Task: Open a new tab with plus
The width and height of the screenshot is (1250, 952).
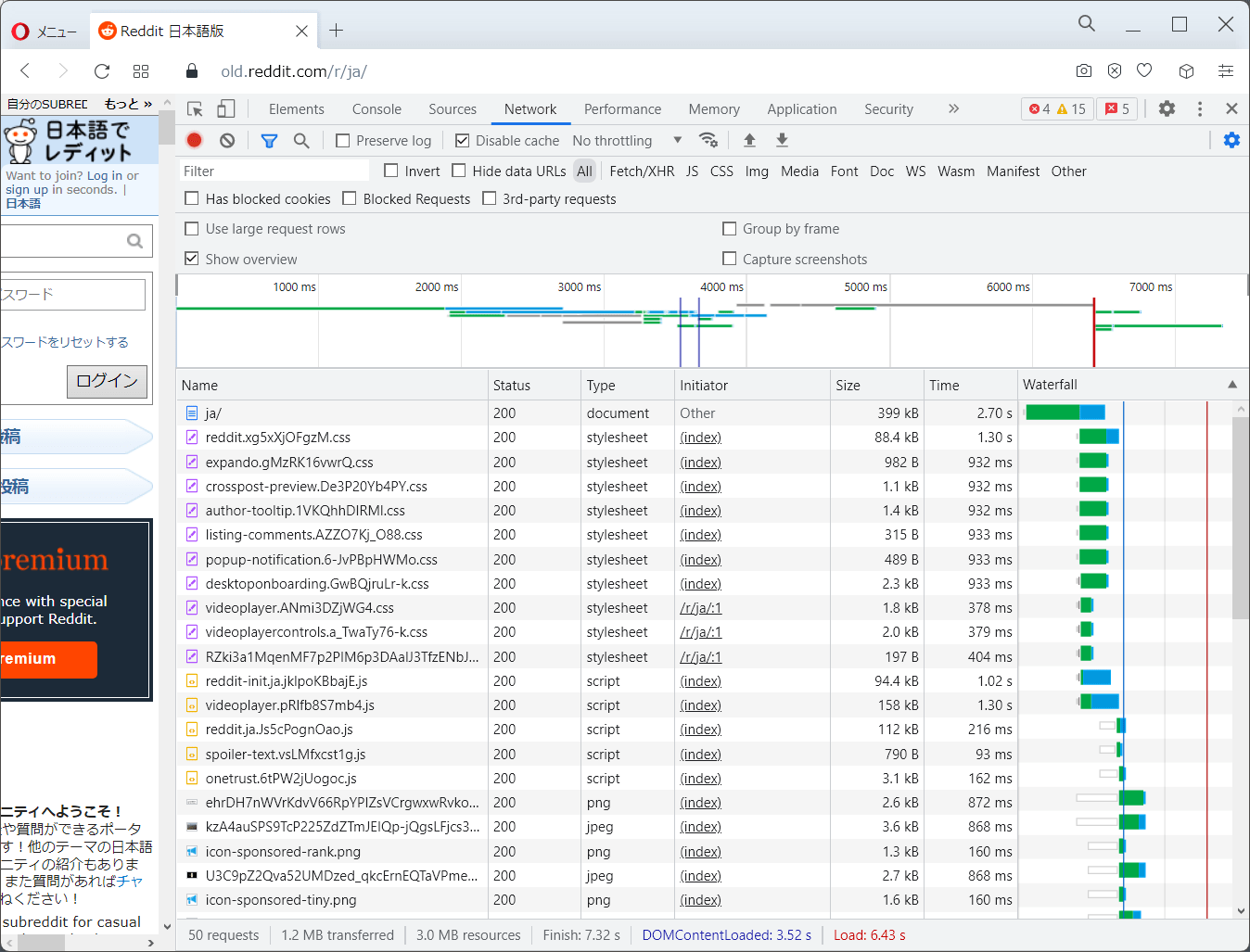Action: 336,31
